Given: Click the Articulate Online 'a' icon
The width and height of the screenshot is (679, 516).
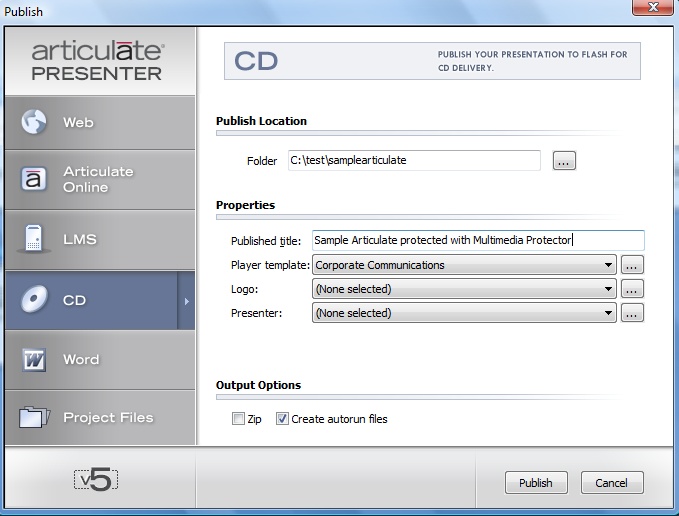Looking at the screenshot, I should (x=33, y=179).
